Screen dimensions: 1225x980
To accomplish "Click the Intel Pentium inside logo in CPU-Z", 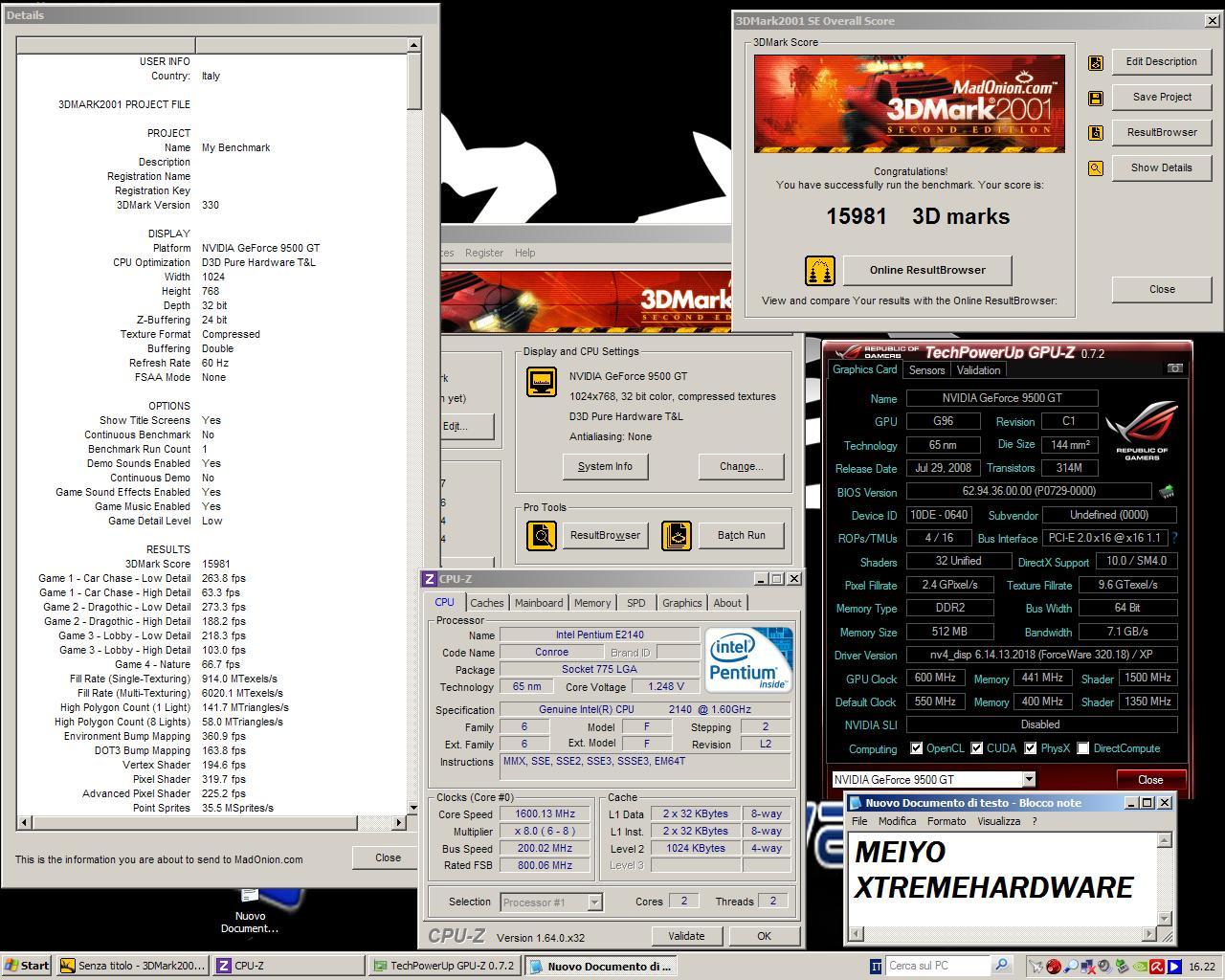I will tap(748, 660).
